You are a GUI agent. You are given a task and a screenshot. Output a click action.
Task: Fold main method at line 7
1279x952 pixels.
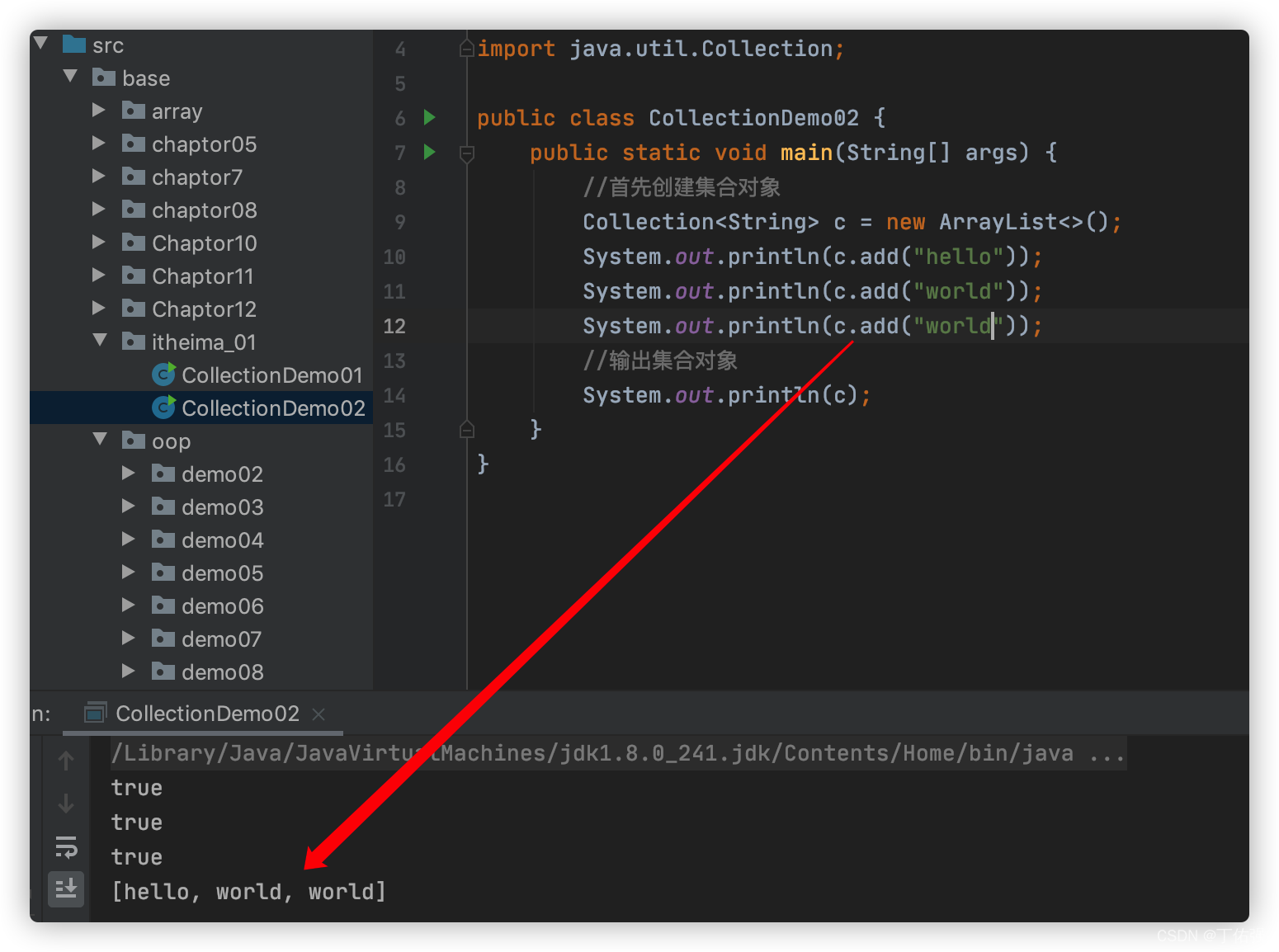click(x=467, y=153)
